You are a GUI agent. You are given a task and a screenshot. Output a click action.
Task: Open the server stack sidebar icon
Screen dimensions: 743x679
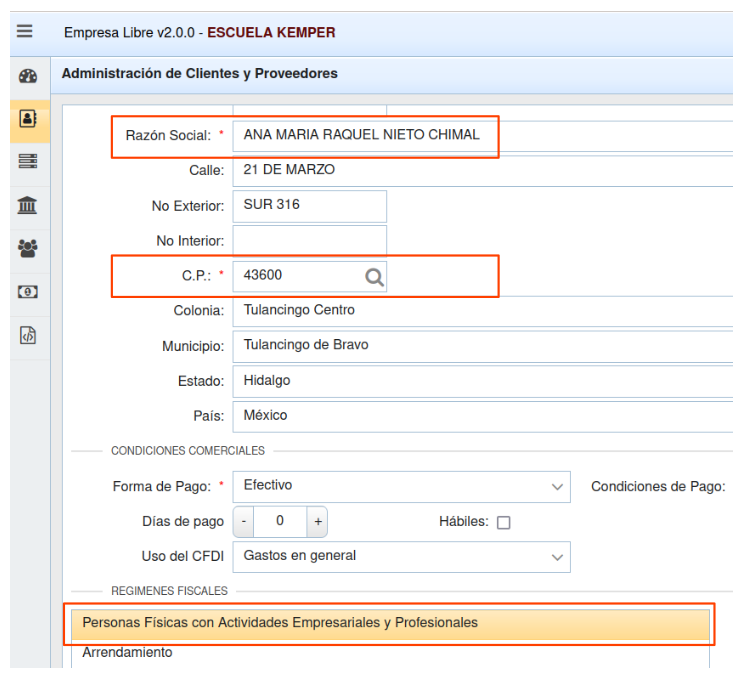point(28,161)
